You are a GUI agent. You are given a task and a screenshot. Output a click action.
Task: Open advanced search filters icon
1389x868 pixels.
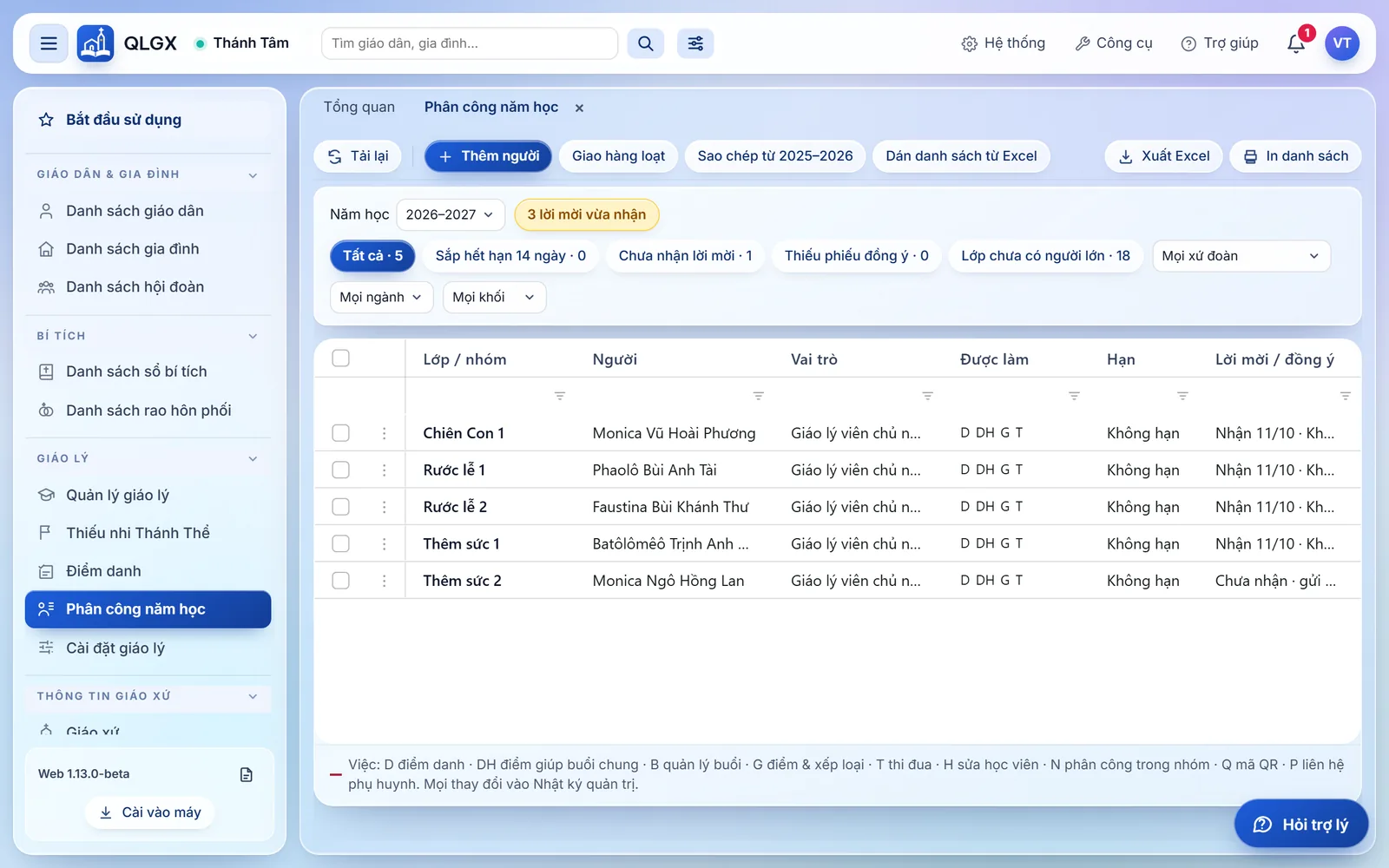point(695,43)
